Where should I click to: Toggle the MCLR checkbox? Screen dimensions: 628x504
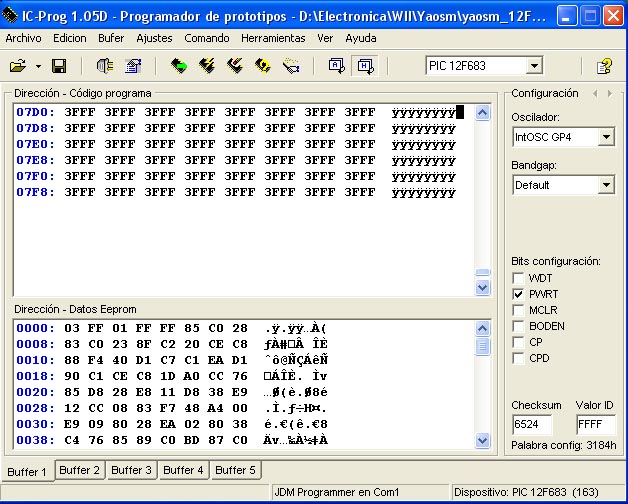tap(518, 310)
